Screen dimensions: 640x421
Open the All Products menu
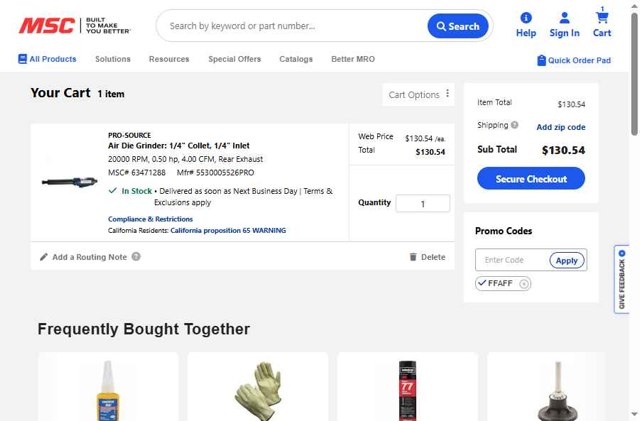[47, 59]
